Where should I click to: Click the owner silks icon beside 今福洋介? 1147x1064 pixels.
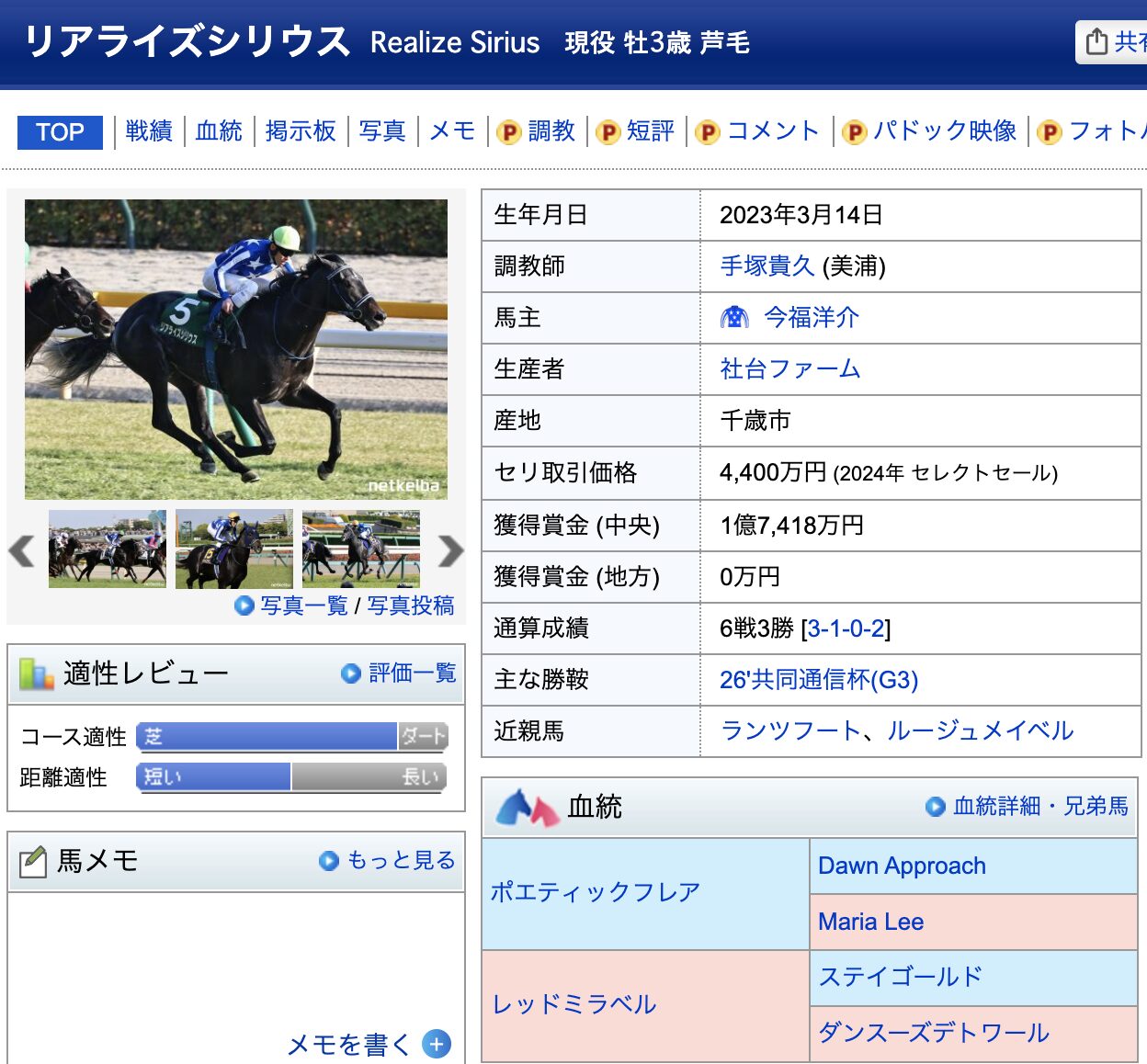click(x=734, y=317)
